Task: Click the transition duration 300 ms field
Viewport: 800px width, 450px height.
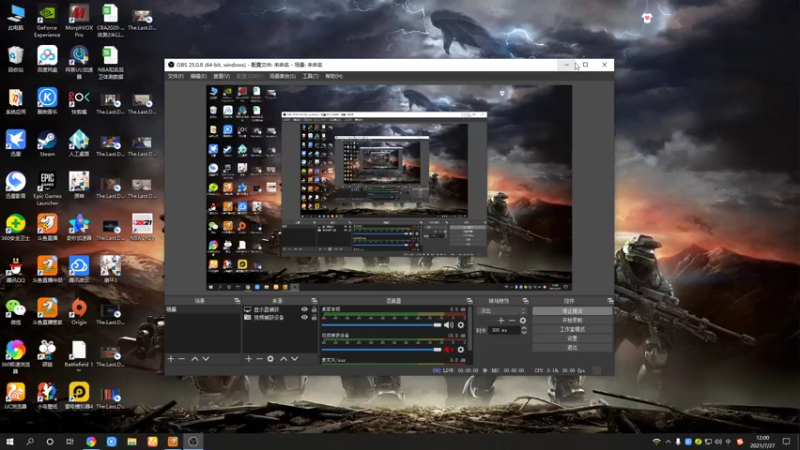Action: pyautogui.click(x=505, y=331)
